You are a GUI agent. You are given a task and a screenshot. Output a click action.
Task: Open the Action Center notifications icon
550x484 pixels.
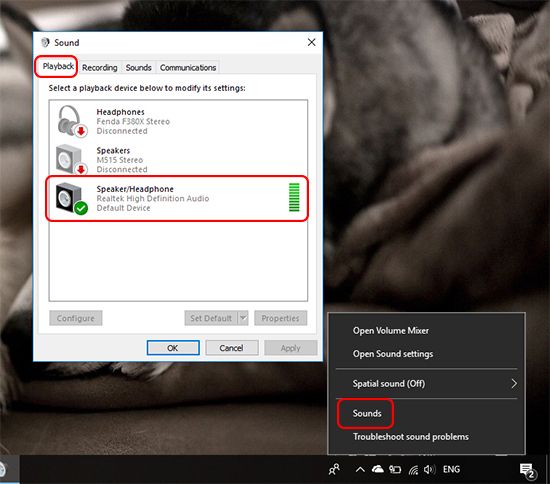tap(527, 470)
